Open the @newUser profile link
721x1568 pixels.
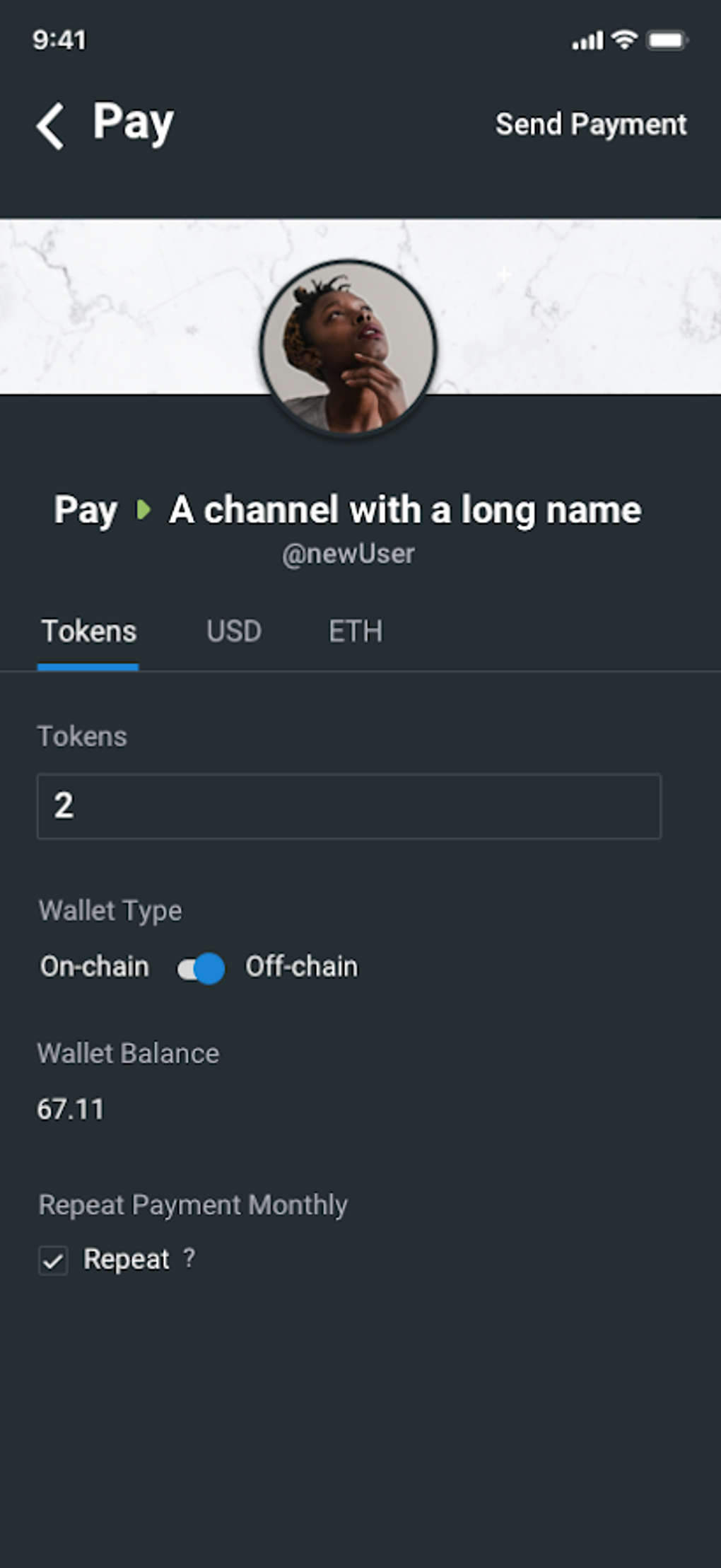point(348,554)
